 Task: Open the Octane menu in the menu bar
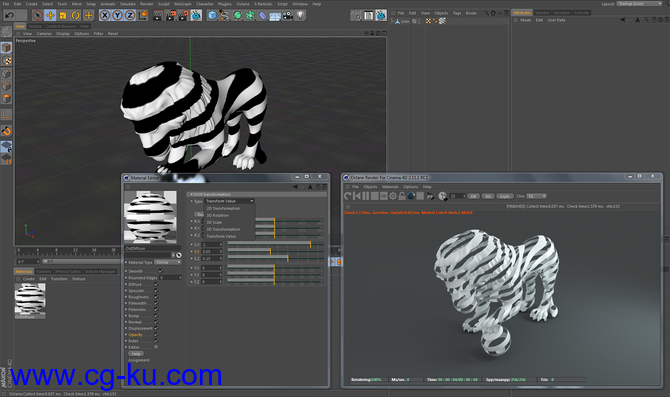[243, 4]
